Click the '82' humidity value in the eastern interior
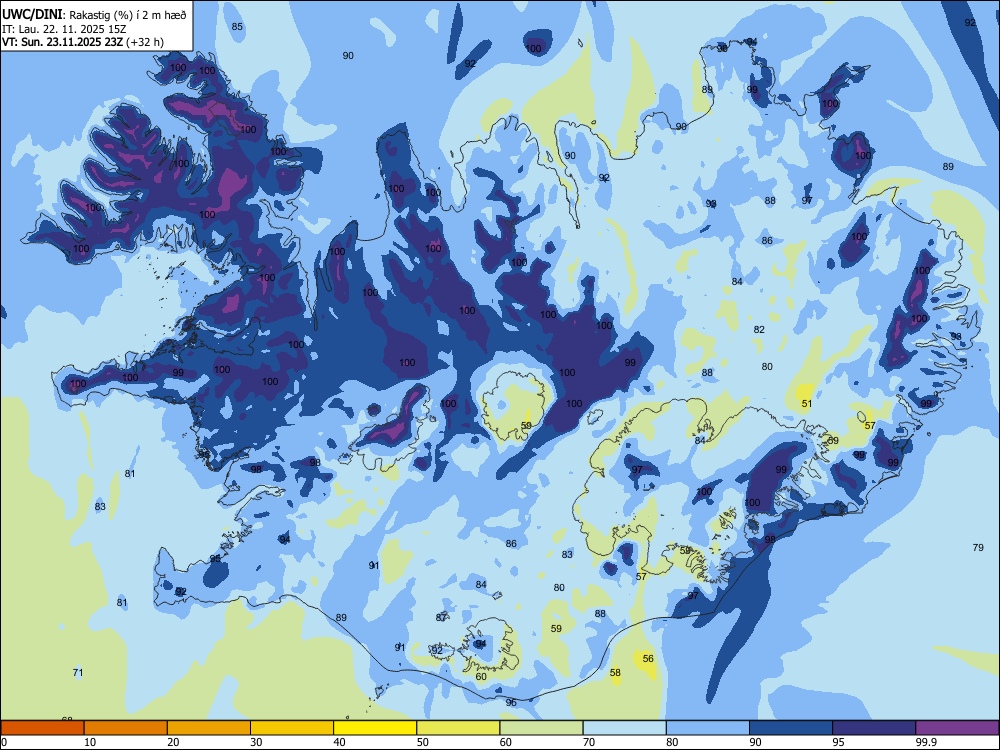 pyautogui.click(x=759, y=330)
